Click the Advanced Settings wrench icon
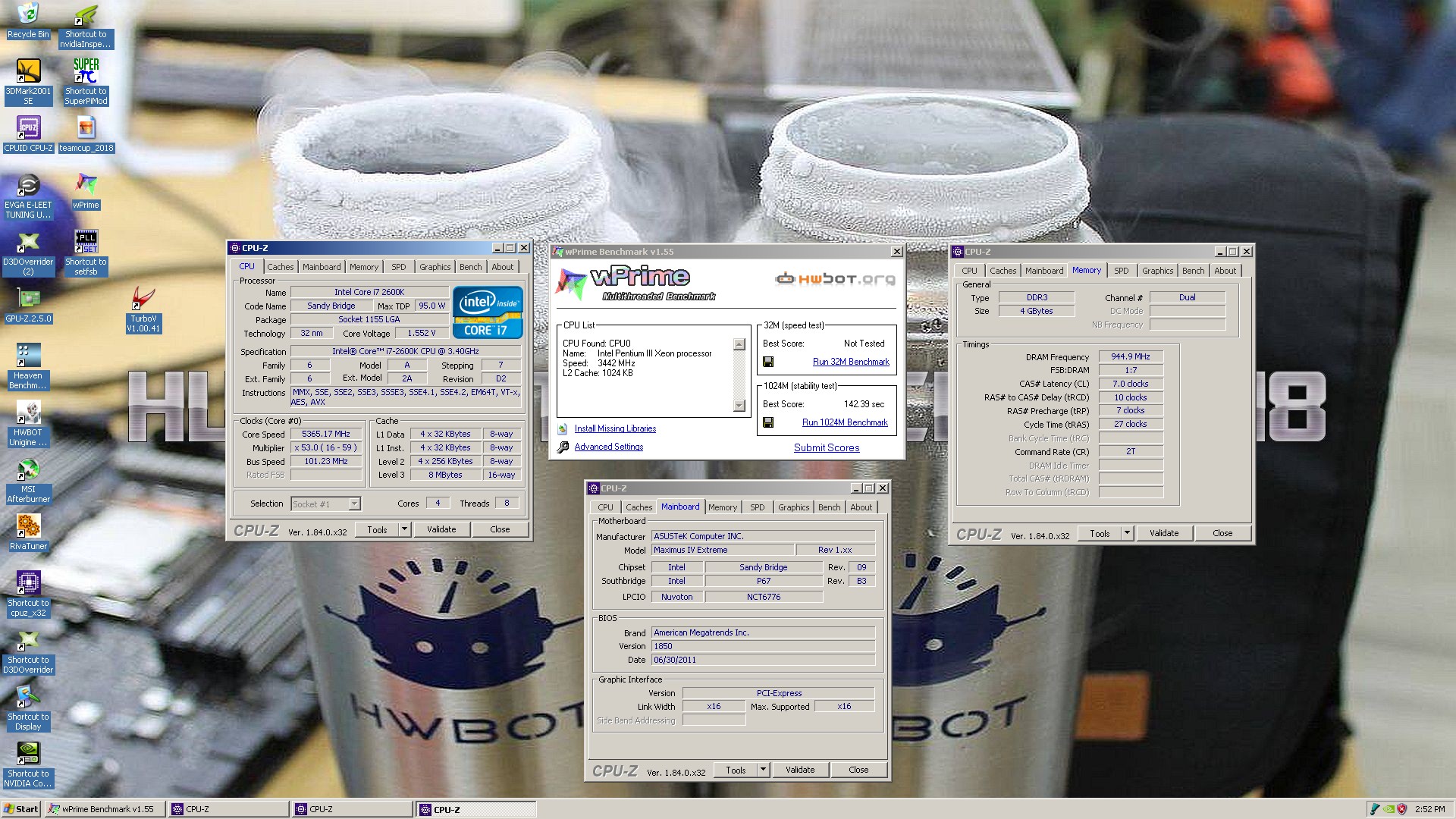 (563, 447)
